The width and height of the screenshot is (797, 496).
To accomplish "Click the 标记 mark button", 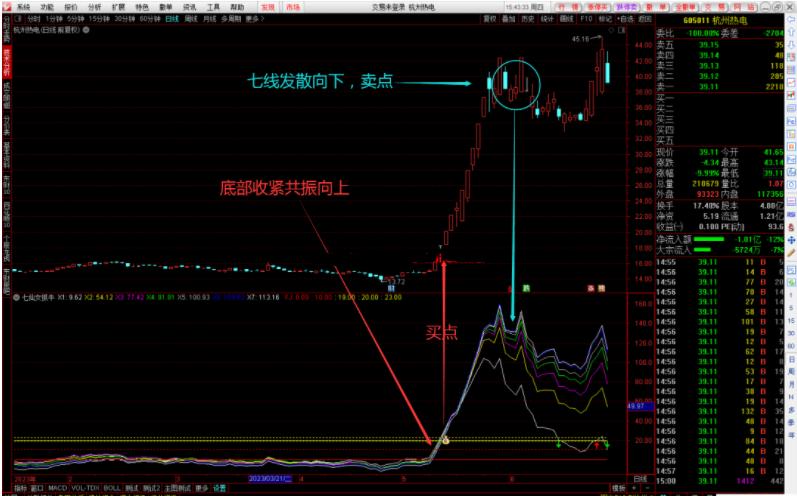I will click(605, 19).
